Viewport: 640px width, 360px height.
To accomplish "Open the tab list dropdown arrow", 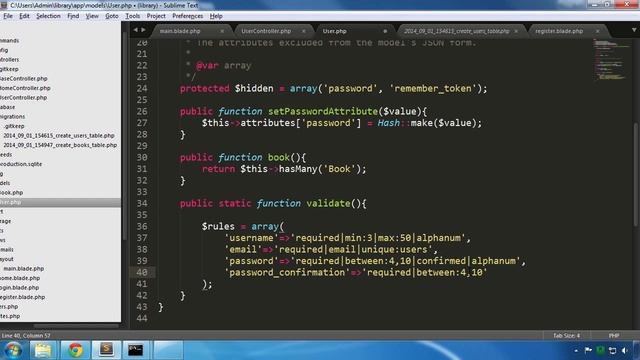I will pyautogui.click(x=634, y=30).
